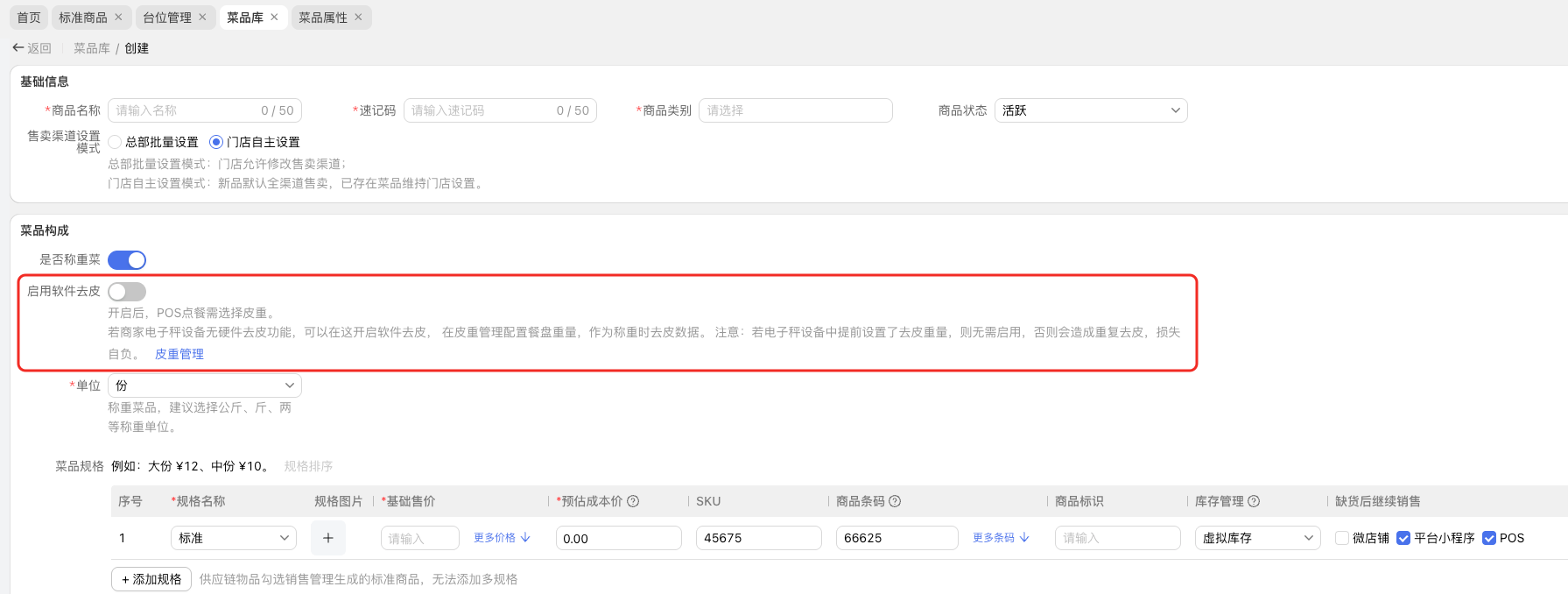The height and width of the screenshot is (594, 1568).
Task: Open the 规格名称 dropdown showing 标准
Action: 234,538
